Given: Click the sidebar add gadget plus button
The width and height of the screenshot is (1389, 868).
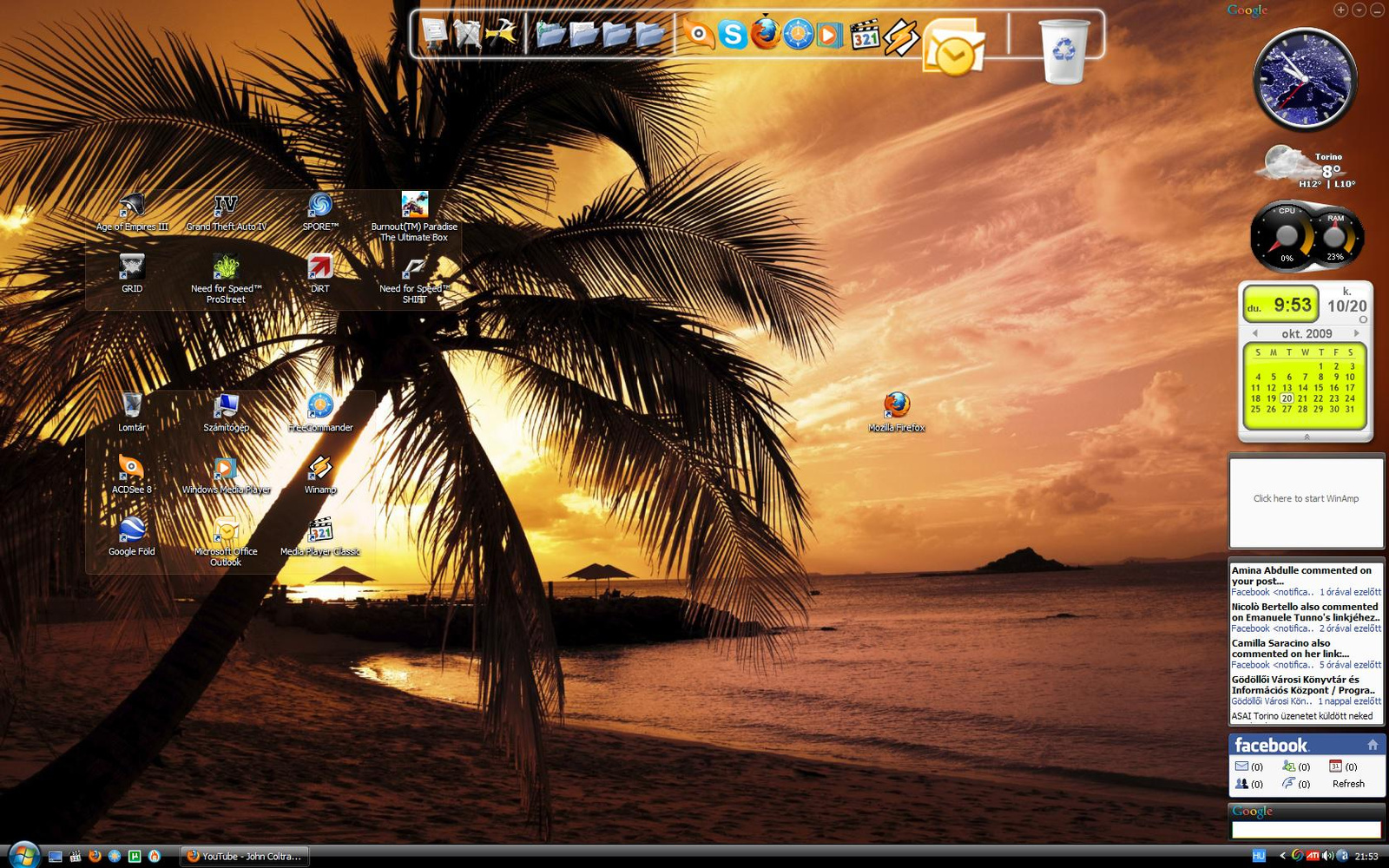Looking at the screenshot, I should 1340,10.
